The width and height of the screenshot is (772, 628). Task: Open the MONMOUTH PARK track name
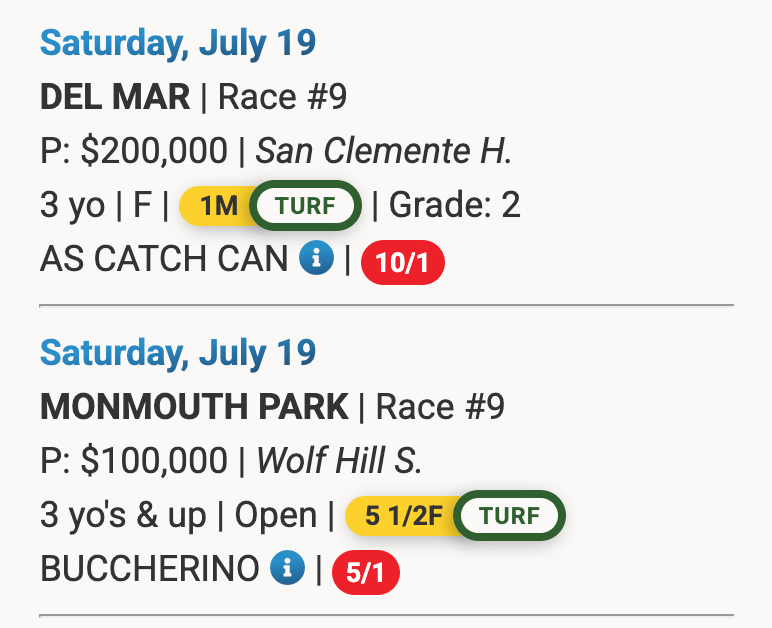pyautogui.click(x=194, y=407)
